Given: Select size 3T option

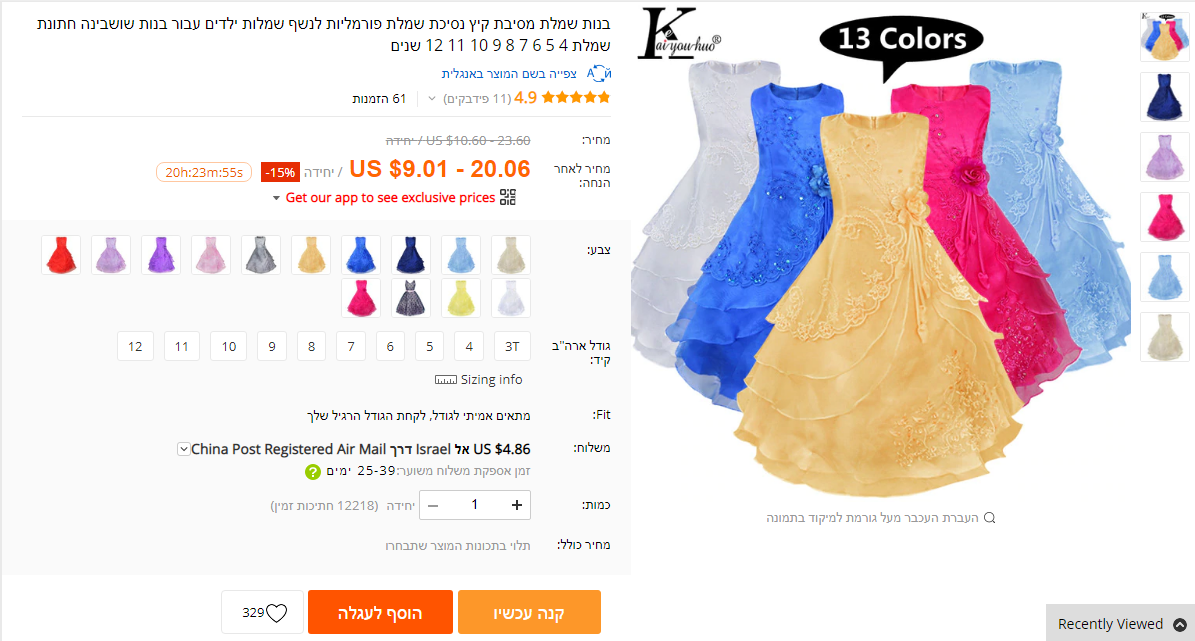Looking at the screenshot, I should tap(512, 346).
